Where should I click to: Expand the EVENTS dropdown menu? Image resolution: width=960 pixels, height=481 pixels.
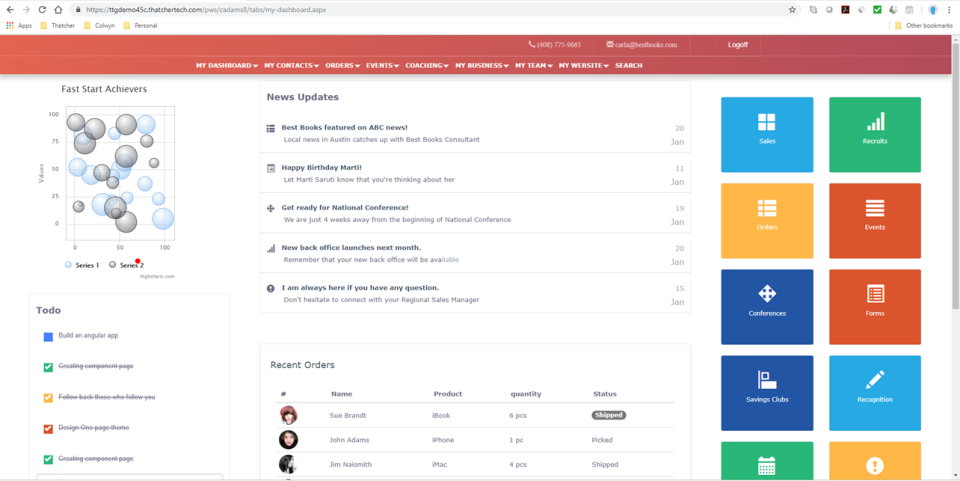(x=383, y=65)
